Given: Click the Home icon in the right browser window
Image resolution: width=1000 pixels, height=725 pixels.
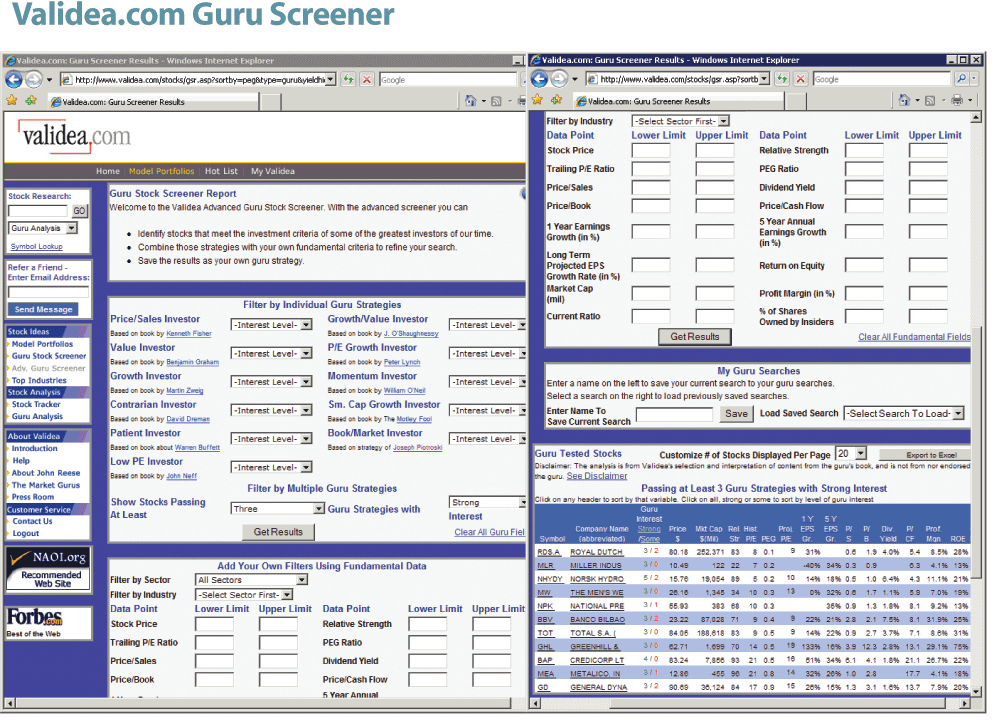Looking at the screenshot, I should (x=905, y=100).
